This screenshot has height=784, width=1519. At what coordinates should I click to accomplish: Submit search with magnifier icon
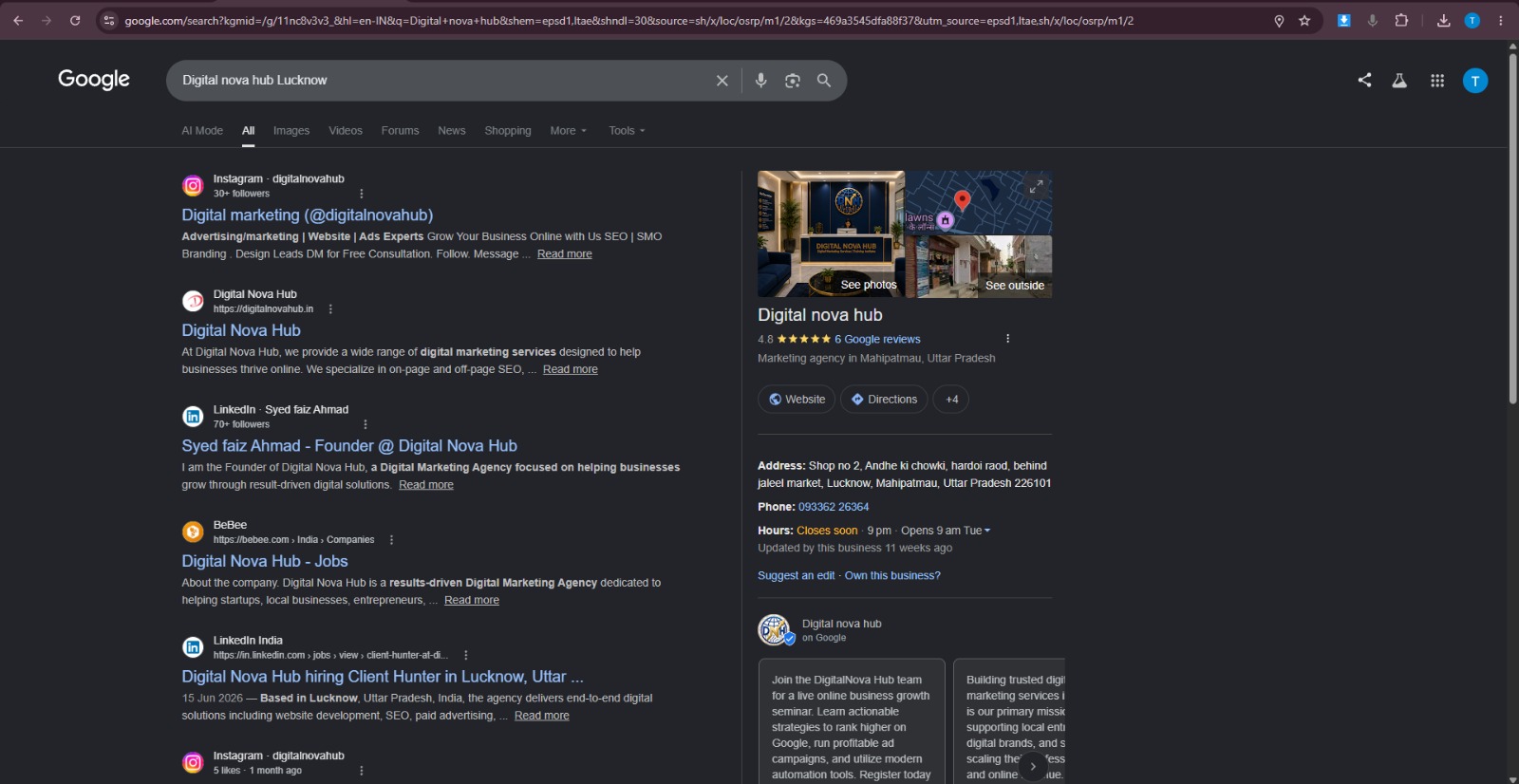(824, 81)
